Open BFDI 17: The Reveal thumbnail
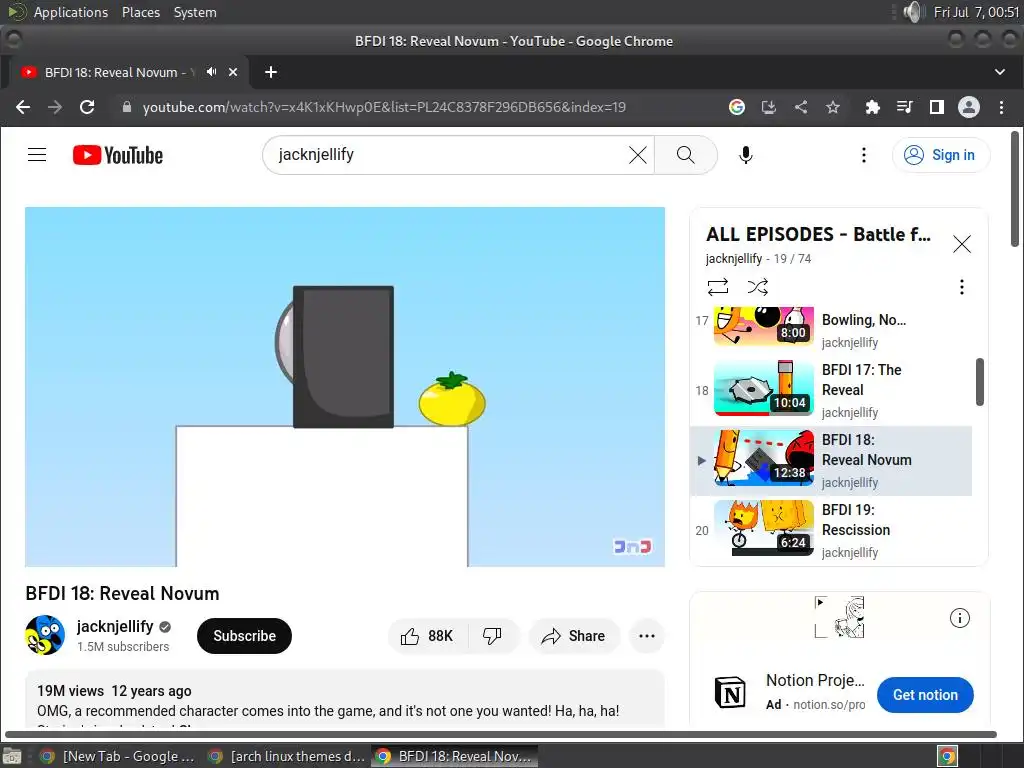Viewport: 1024px width, 768px height. click(x=763, y=388)
